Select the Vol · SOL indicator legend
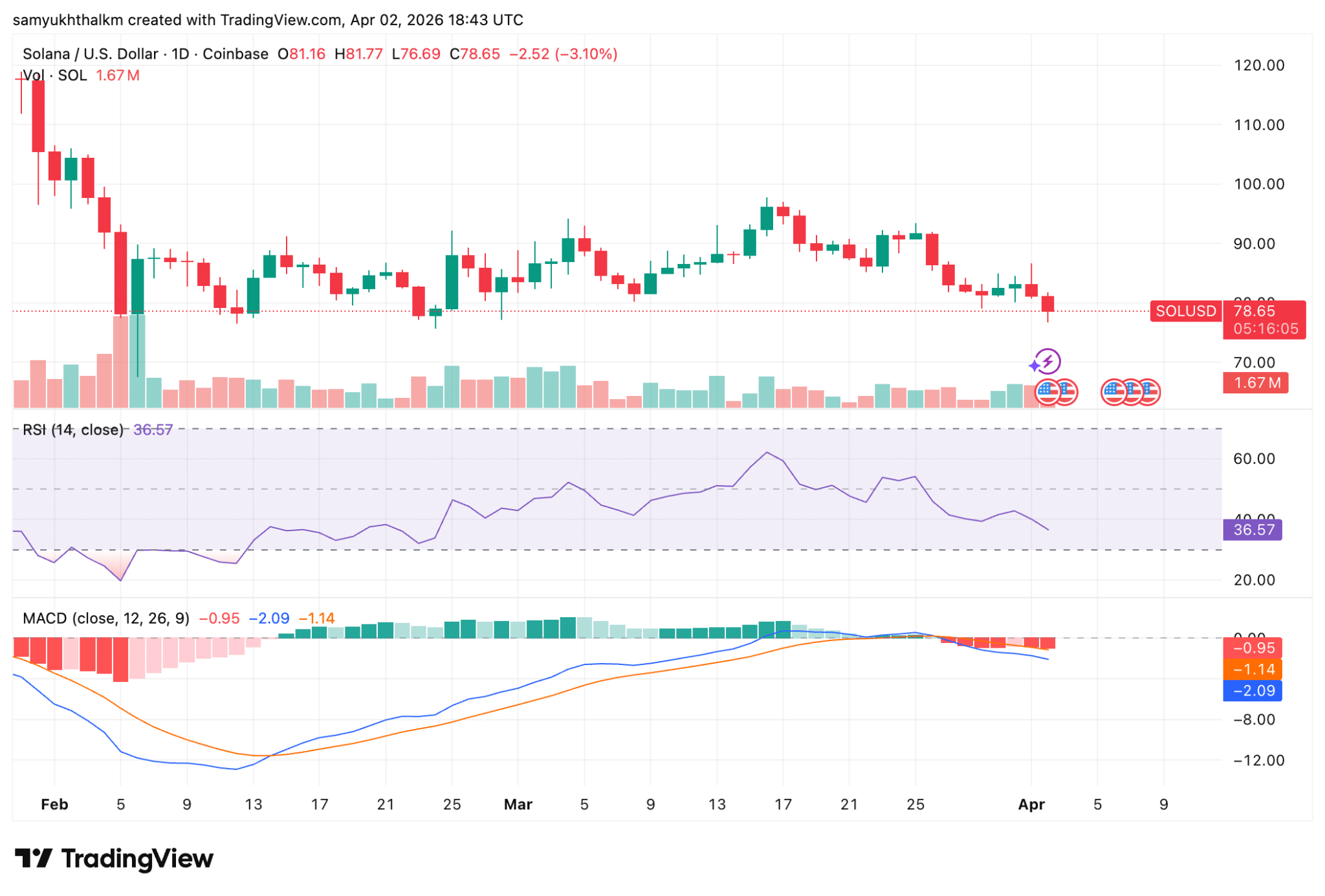 (x=55, y=76)
